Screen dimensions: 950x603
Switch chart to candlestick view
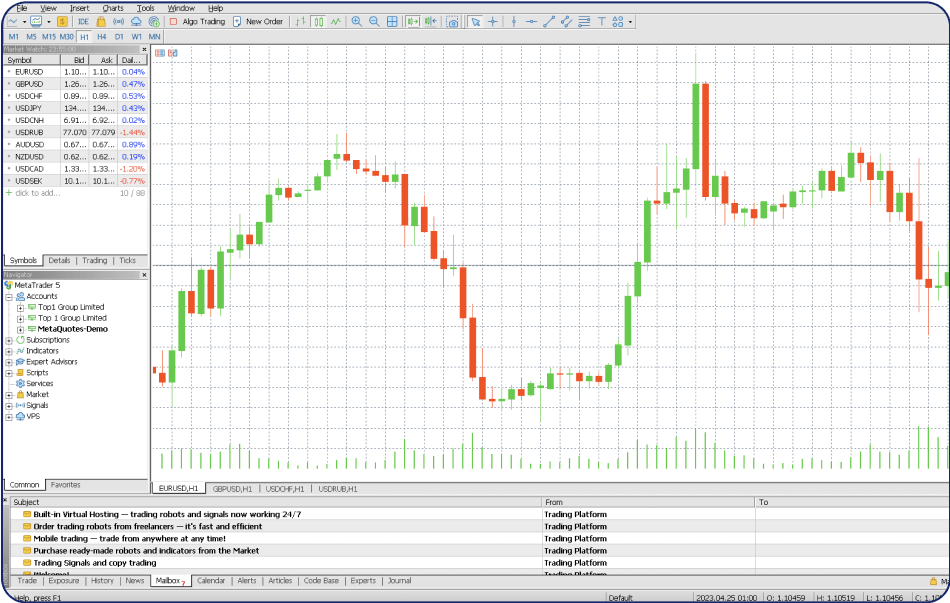317,21
